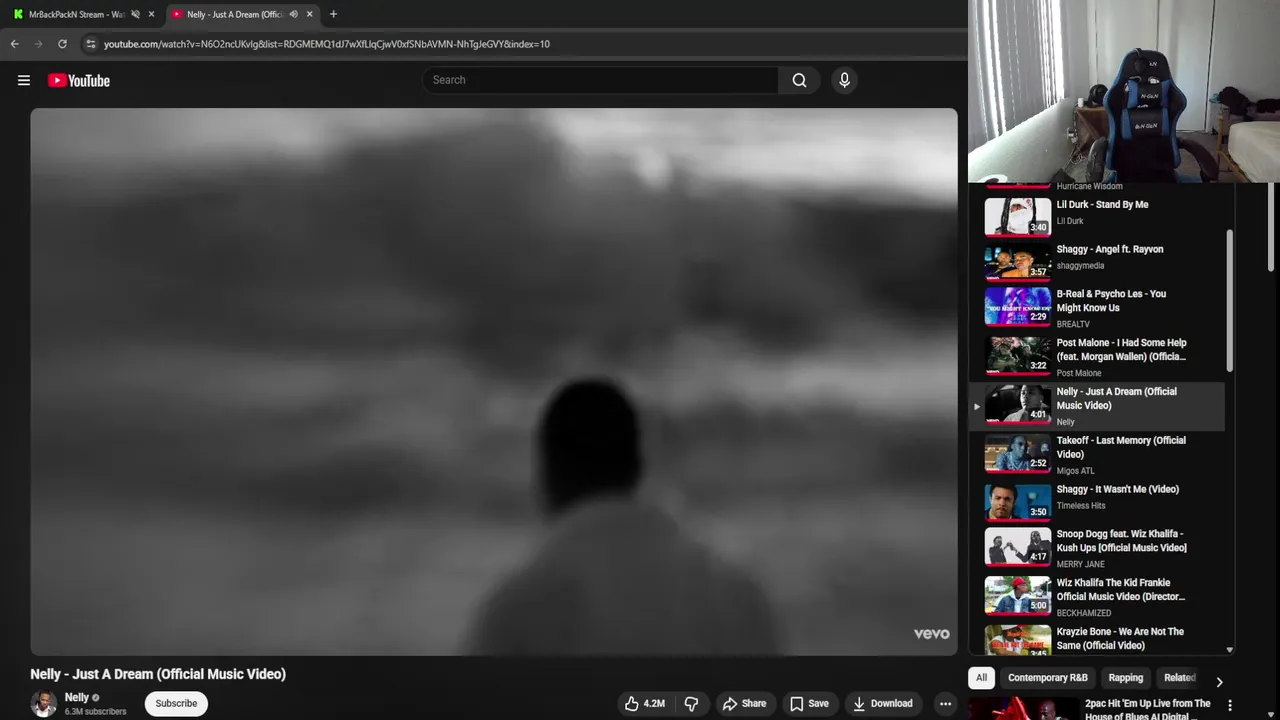Share the Nelly video
This screenshot has width=1280, height=720.
pyautogui.click(x=744, y=704)
